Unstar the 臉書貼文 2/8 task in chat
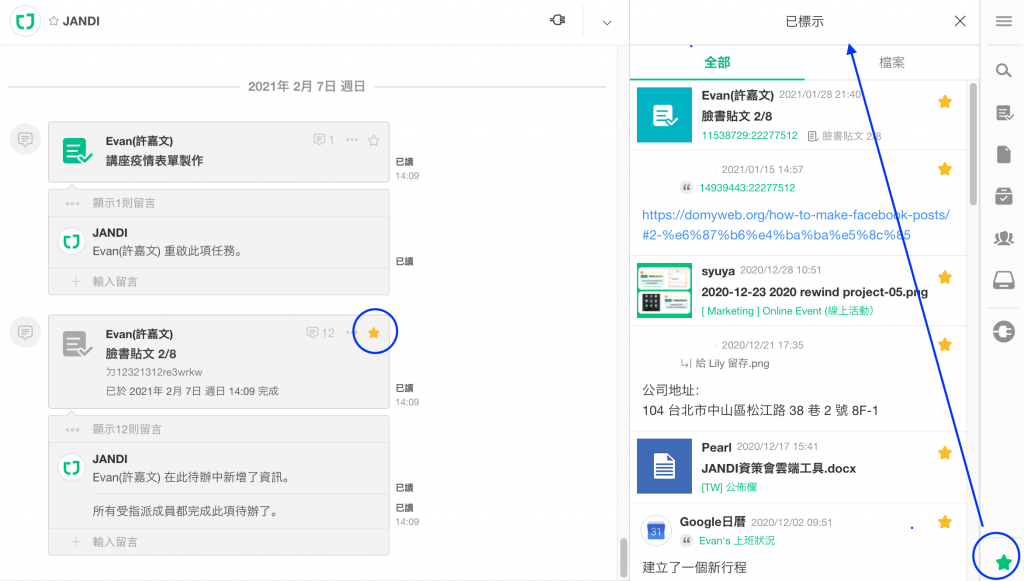Image resolution: width=1024 pixels, height=581 pixels. click(x=374, y=333)
